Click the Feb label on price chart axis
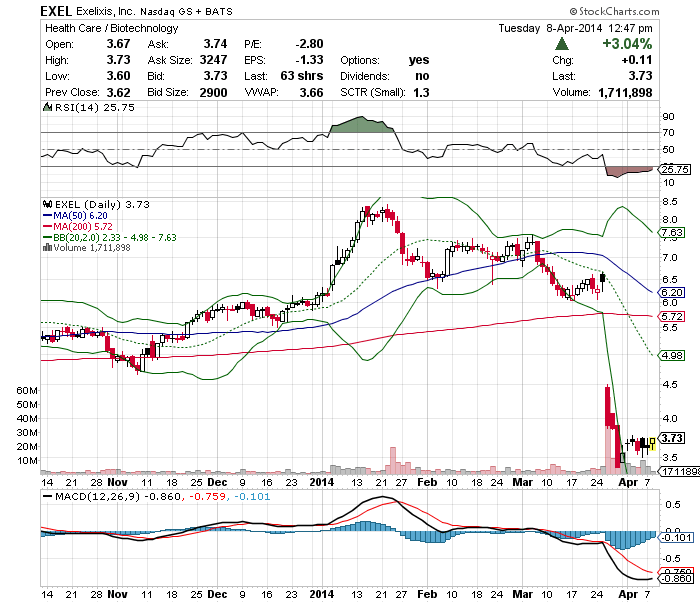 point(427,482)
